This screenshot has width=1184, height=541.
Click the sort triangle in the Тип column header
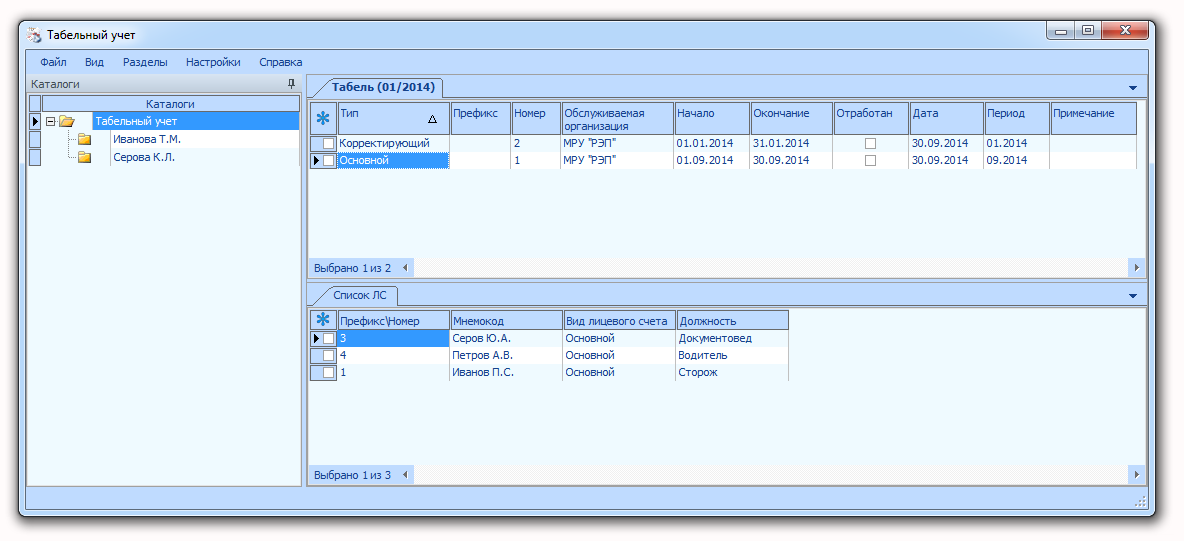click(x=432, y=119)
